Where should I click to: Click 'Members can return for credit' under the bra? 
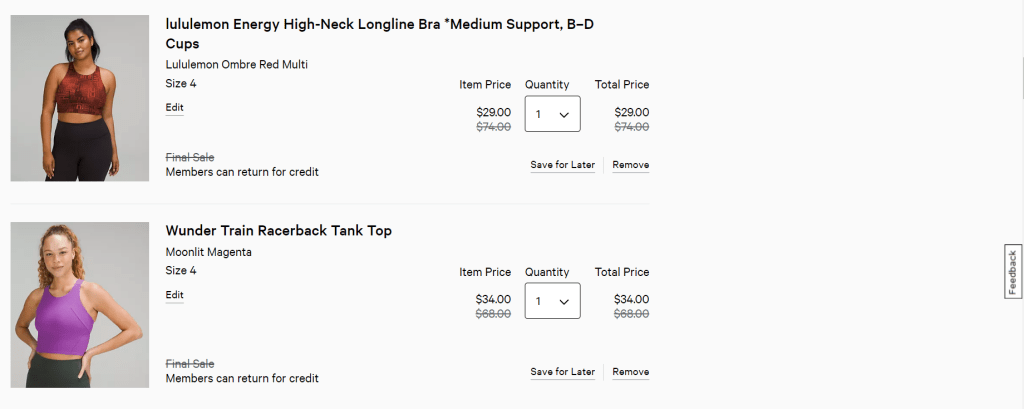tap(241, 172)
